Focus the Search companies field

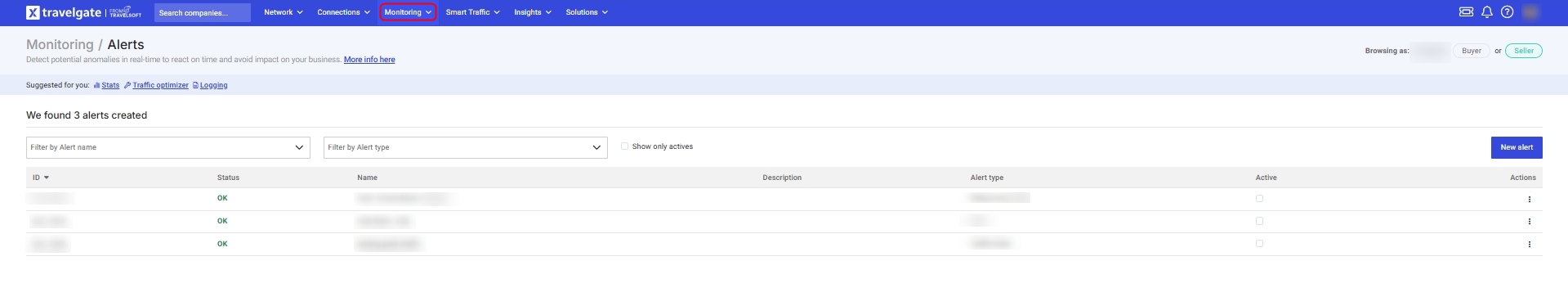pos(202,13)
